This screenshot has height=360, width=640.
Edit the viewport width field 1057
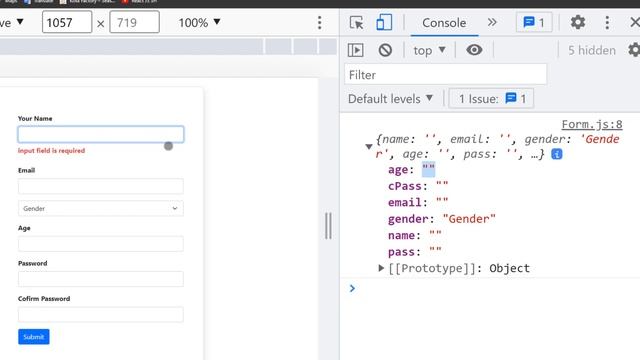click(67, 22)
